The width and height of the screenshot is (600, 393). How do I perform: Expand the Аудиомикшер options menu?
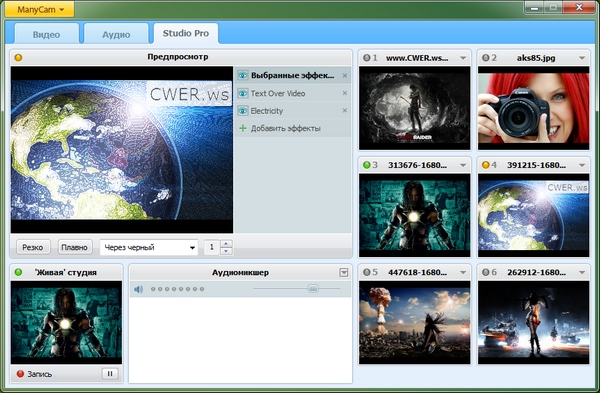coord(344,272)
